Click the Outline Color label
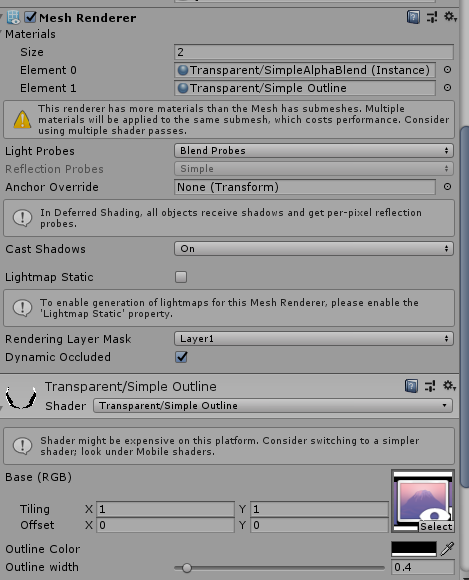This screenshot has height=580, width=469. (43, 549)
